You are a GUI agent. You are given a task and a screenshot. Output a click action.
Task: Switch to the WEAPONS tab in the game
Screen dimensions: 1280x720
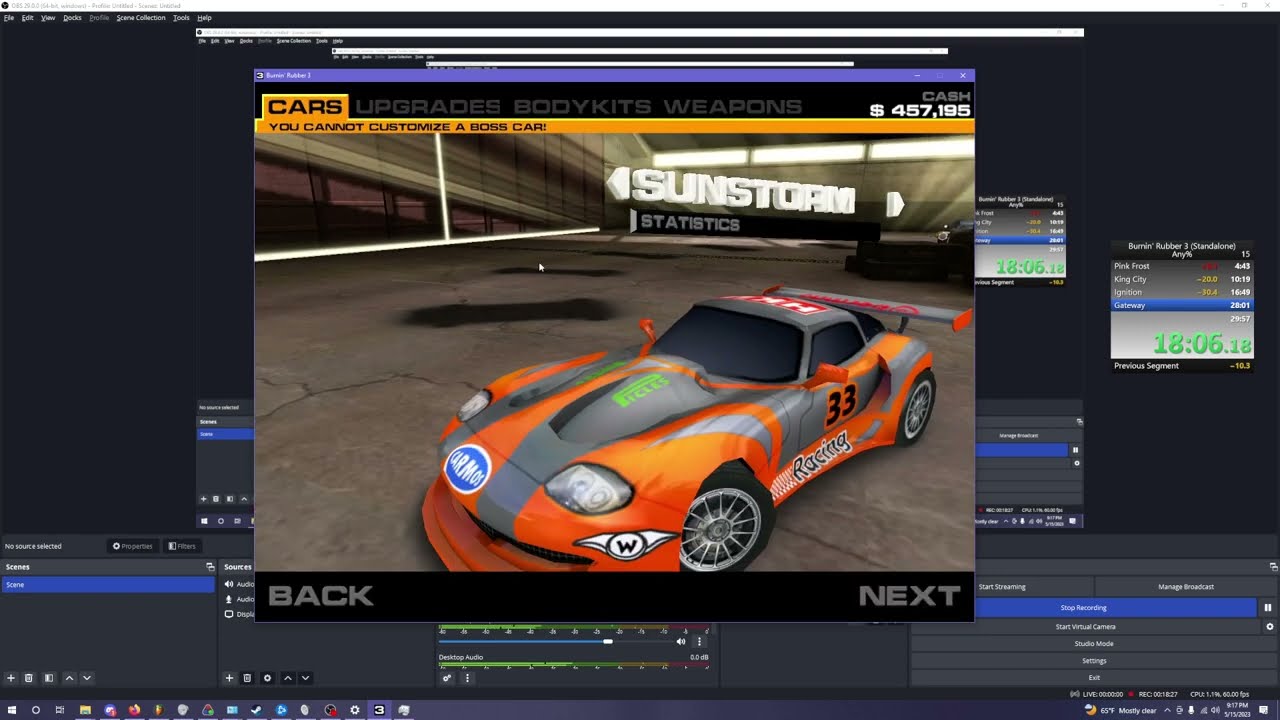pyautogui.click(x=733, y=106)
